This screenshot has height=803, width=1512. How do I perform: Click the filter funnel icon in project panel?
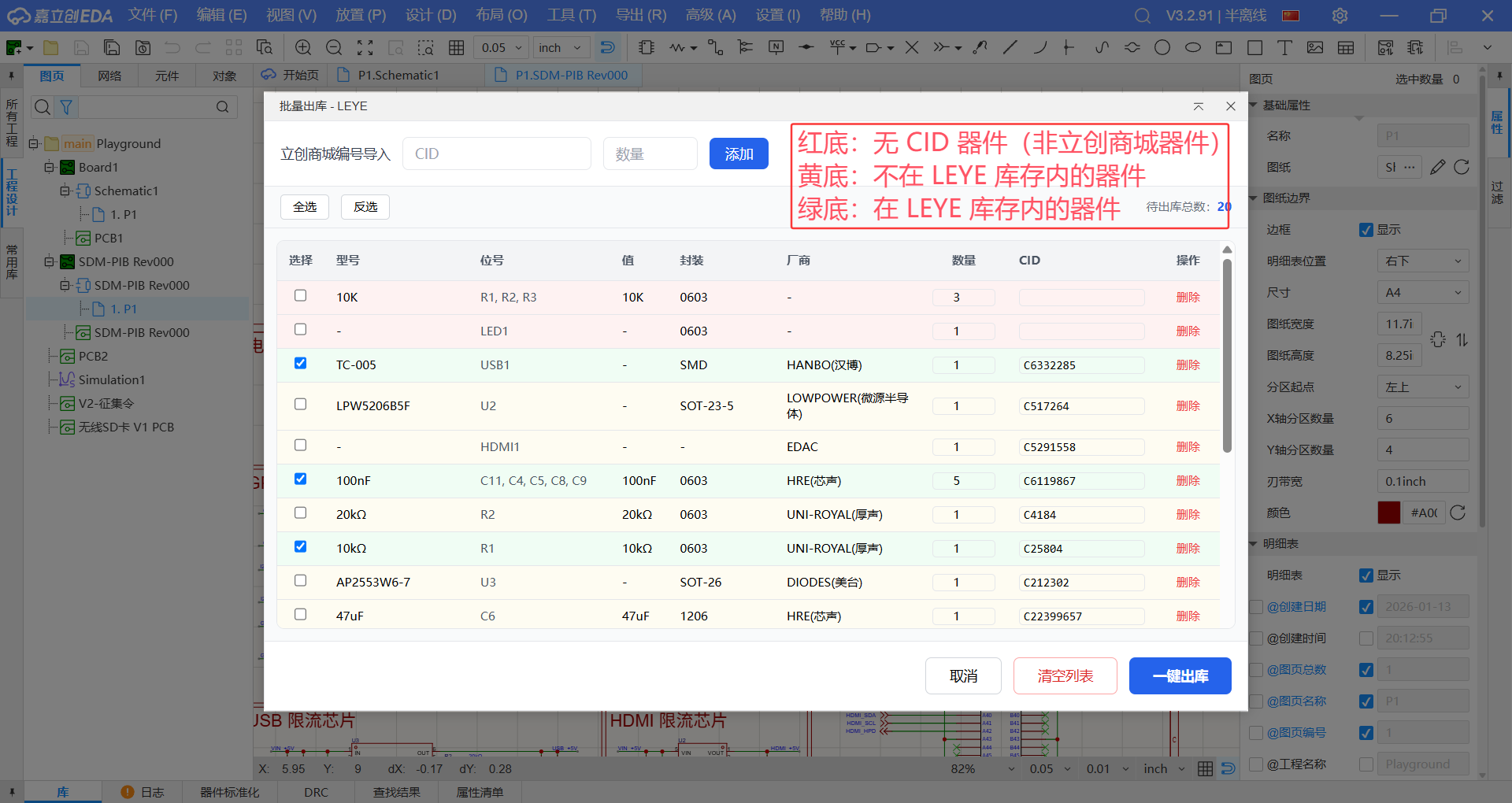point(67,107)
